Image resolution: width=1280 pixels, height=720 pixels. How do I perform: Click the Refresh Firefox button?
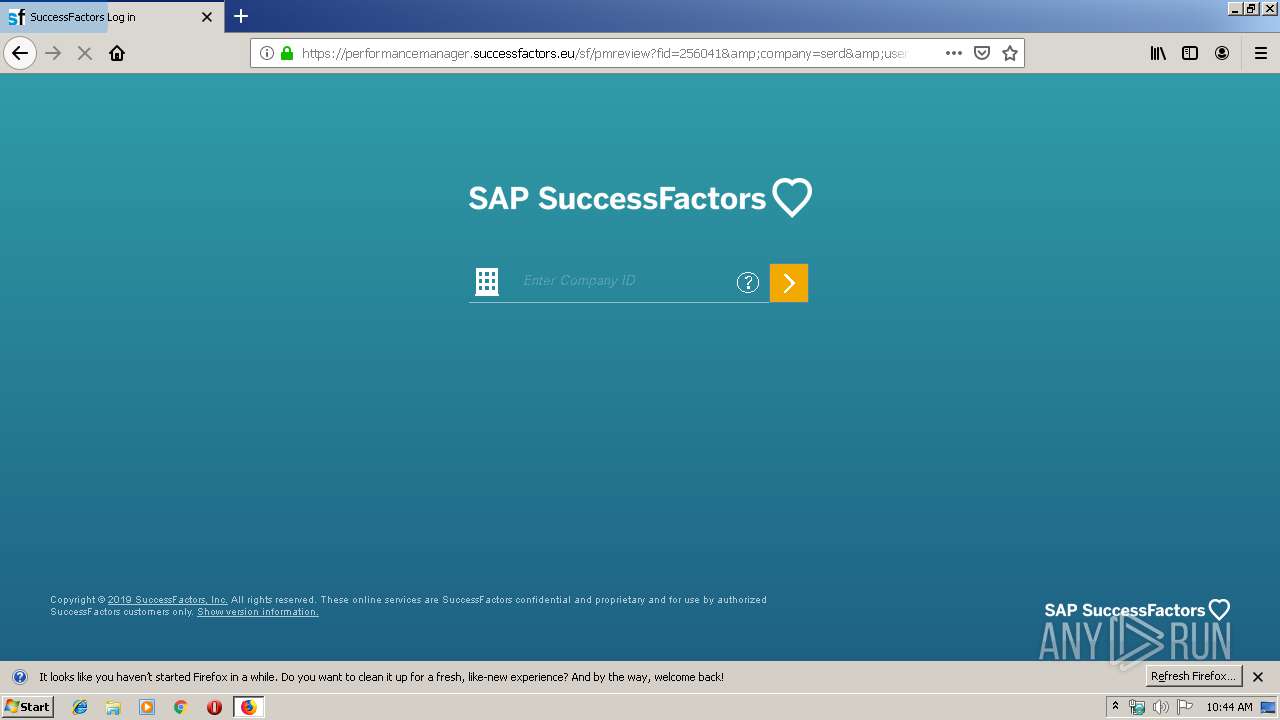pos(1194,676)
